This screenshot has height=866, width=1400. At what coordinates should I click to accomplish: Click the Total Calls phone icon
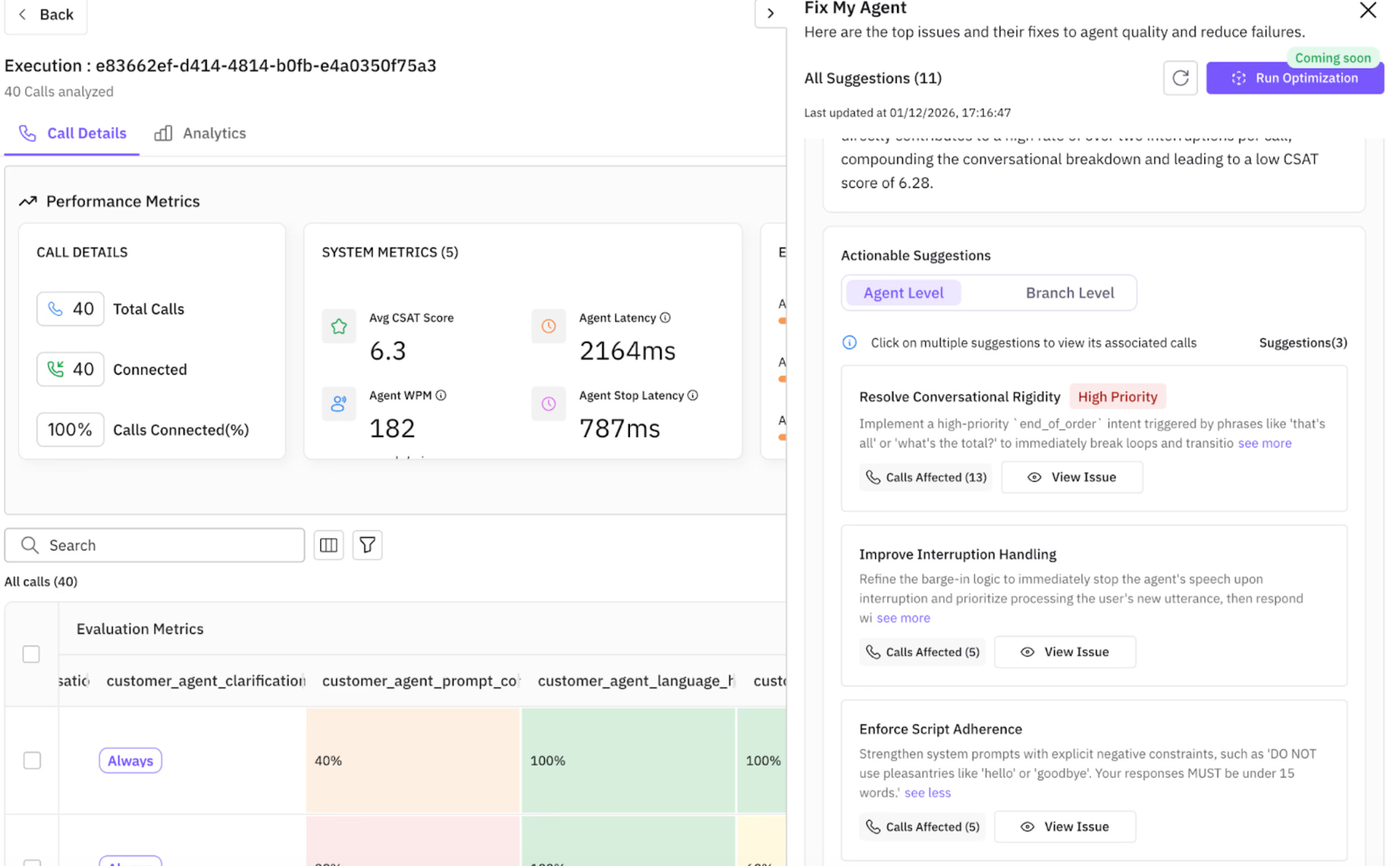point(55,309)
